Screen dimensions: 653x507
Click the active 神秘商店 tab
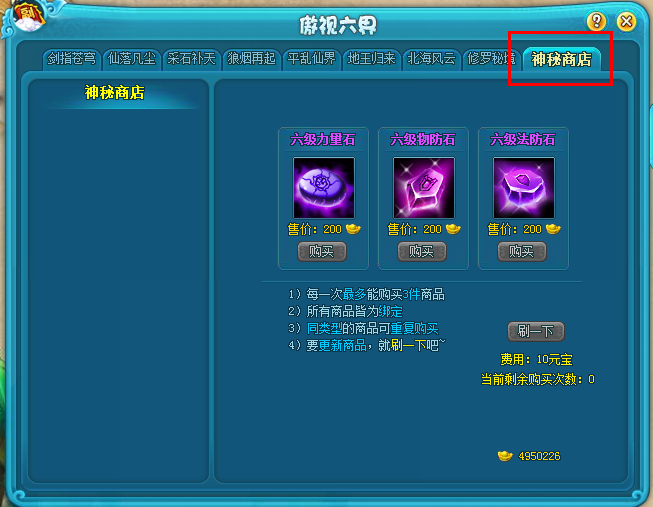coord(561,59)
